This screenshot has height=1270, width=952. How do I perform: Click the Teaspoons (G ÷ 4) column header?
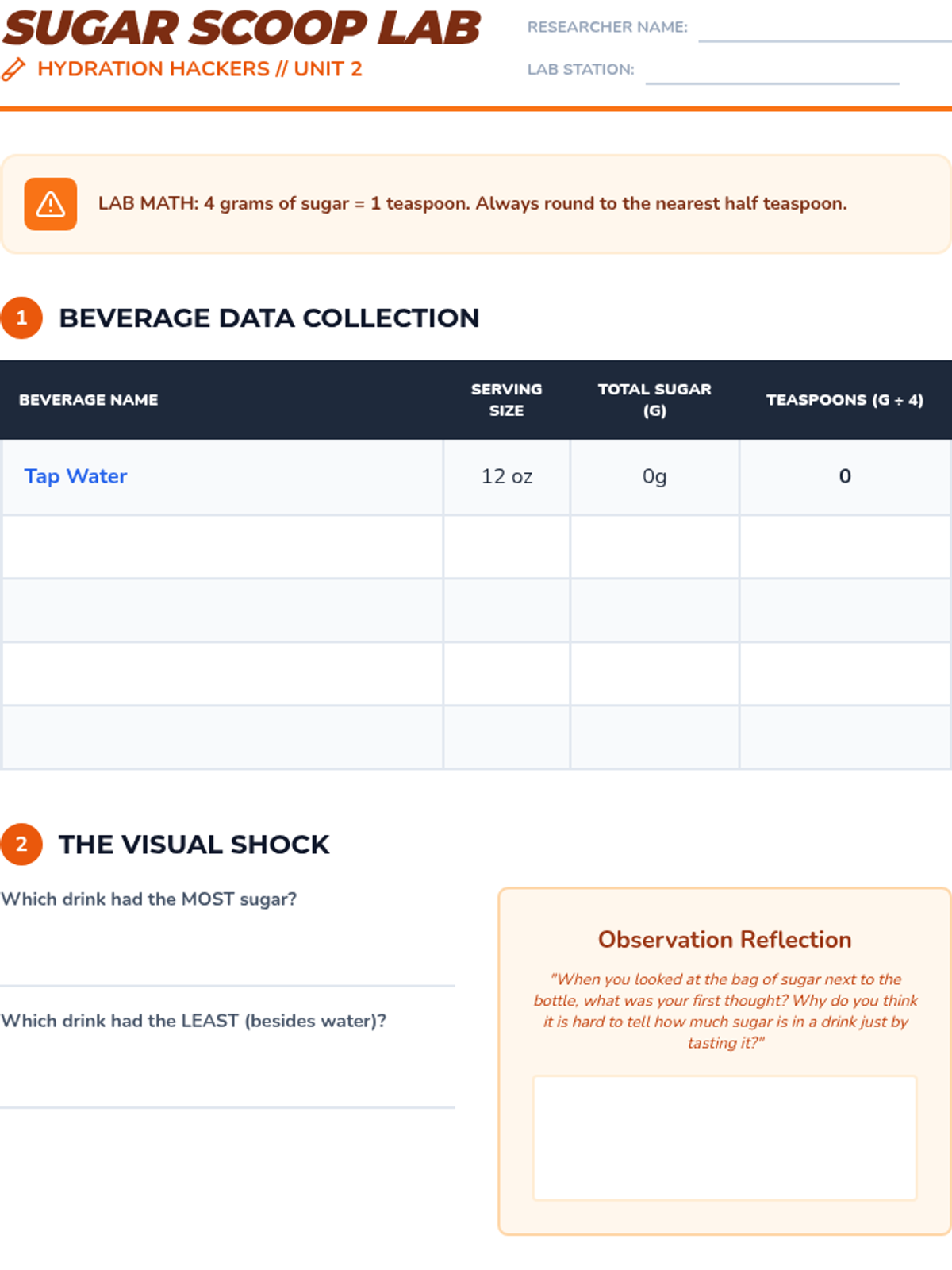pyautogui.click(x=844, y=400)
